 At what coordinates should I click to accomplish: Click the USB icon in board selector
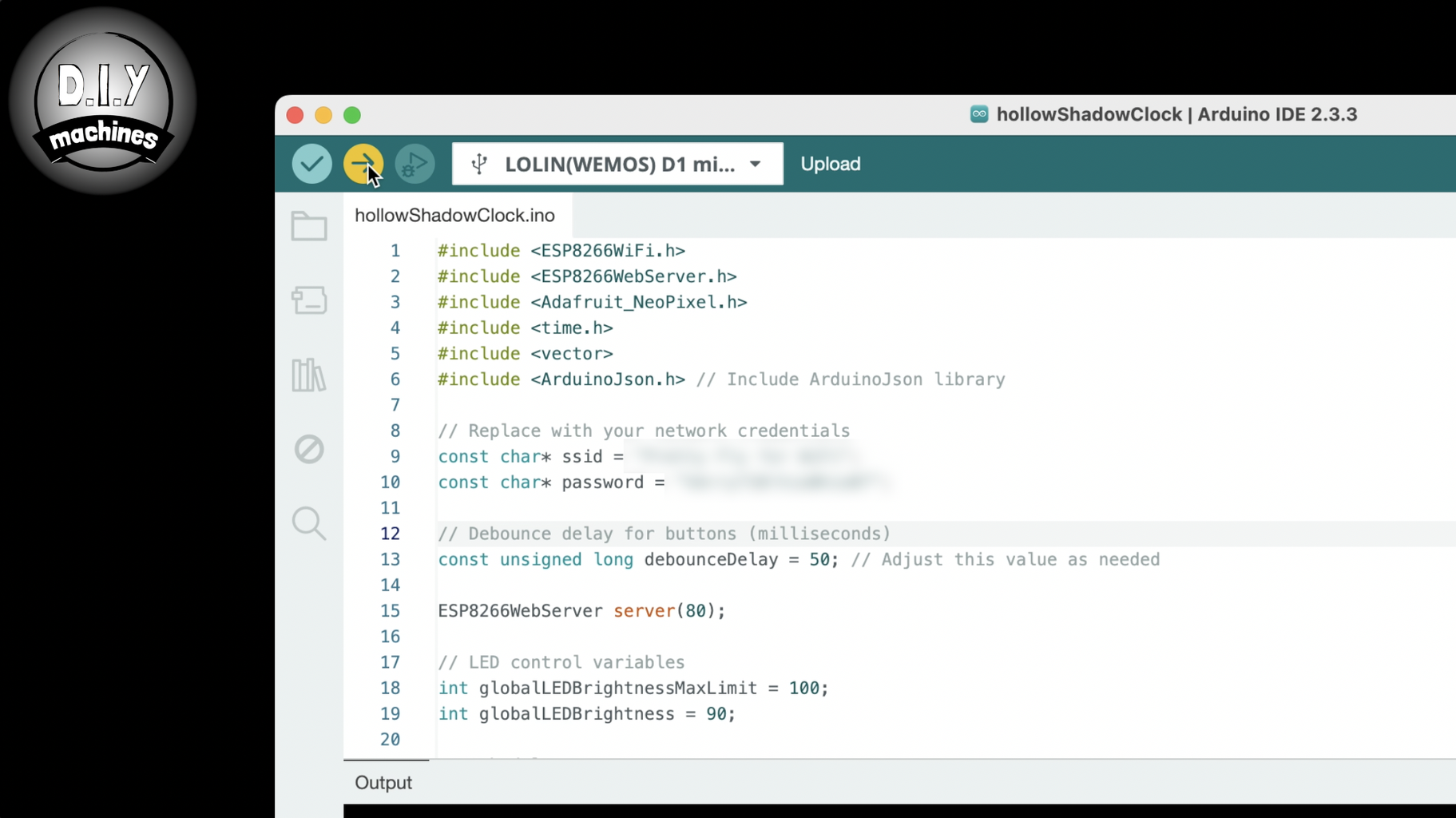tap(479, 164)
